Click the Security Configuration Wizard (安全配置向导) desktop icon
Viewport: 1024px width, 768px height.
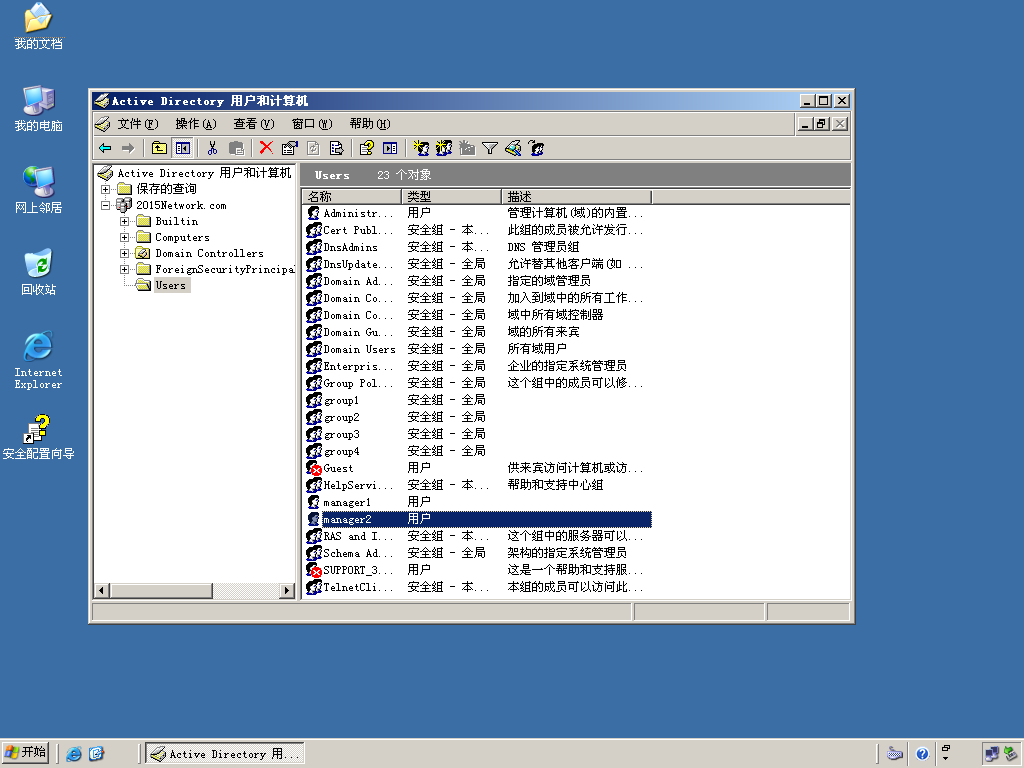(x=39, y=436)
